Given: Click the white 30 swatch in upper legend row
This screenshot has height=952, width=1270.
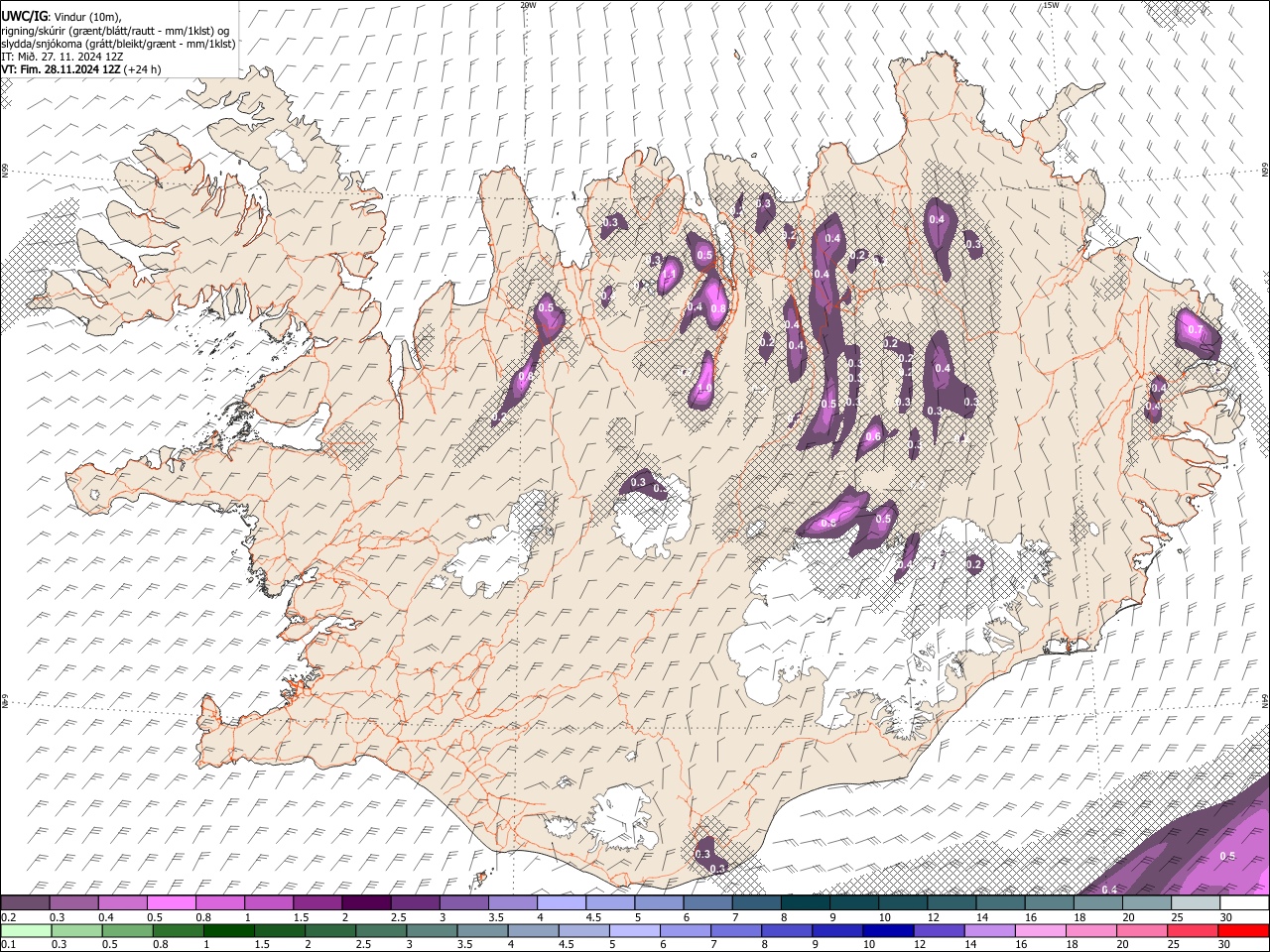Looking at the screenshot, I should coord(1244,902).
